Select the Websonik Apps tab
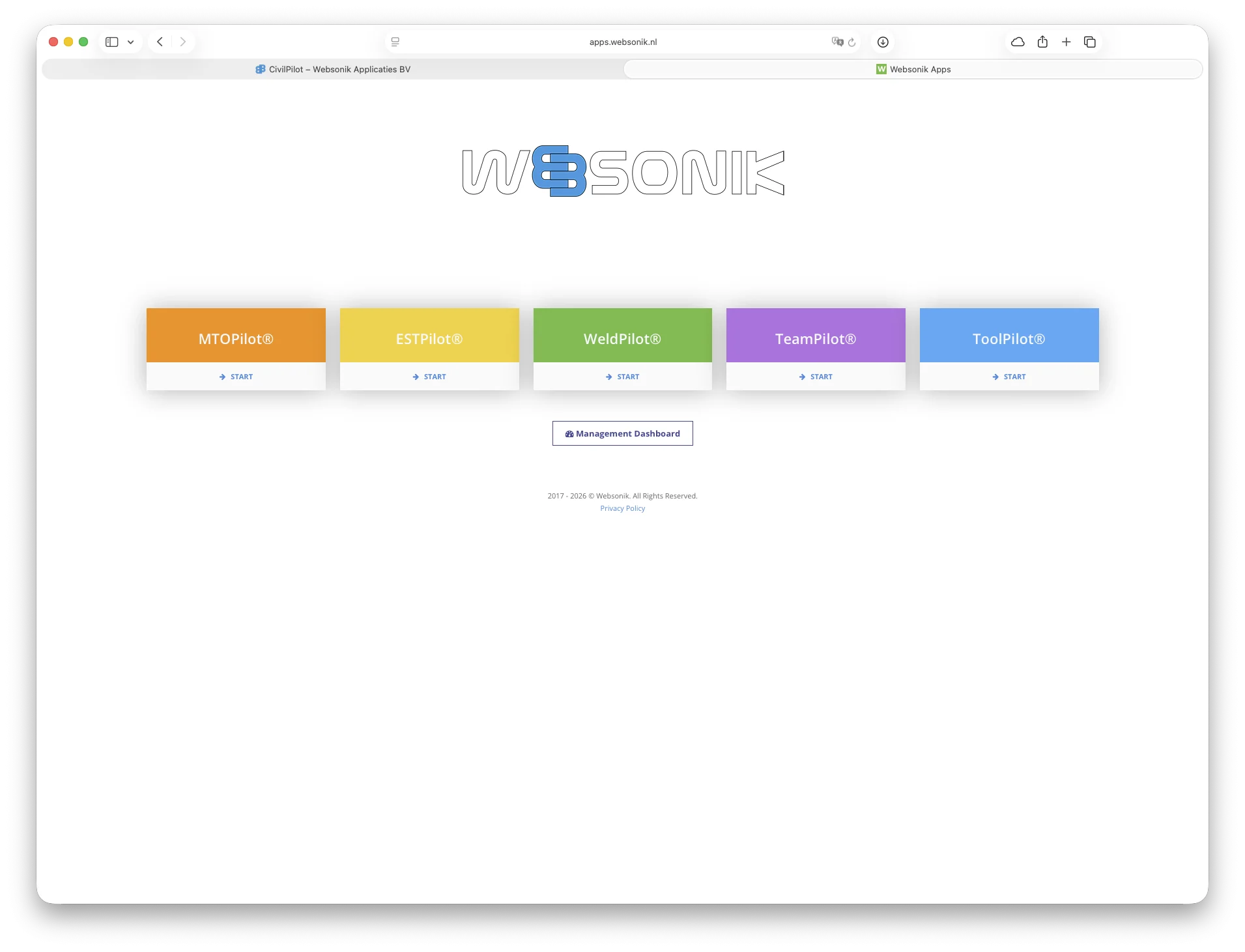Viewport: 1245px width, 952px height. point(913,69)
